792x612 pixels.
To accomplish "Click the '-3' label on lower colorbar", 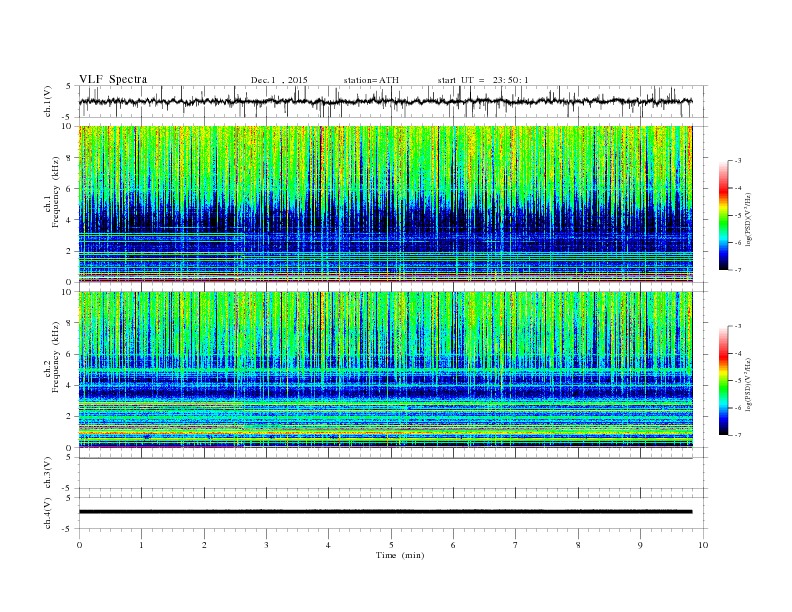I will 738,326.
